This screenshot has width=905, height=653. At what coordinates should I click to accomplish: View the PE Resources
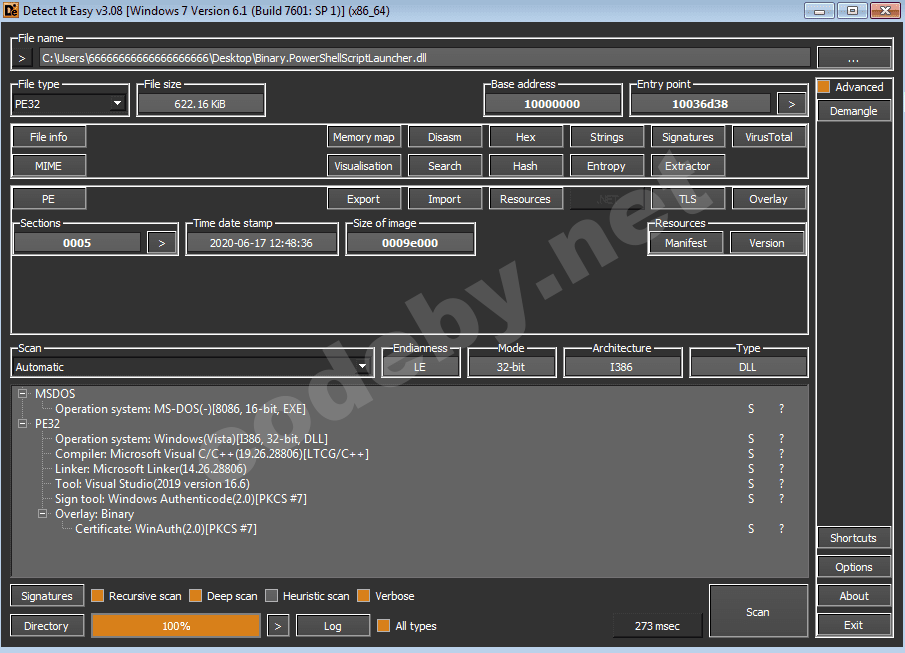(x=525, y=198)
